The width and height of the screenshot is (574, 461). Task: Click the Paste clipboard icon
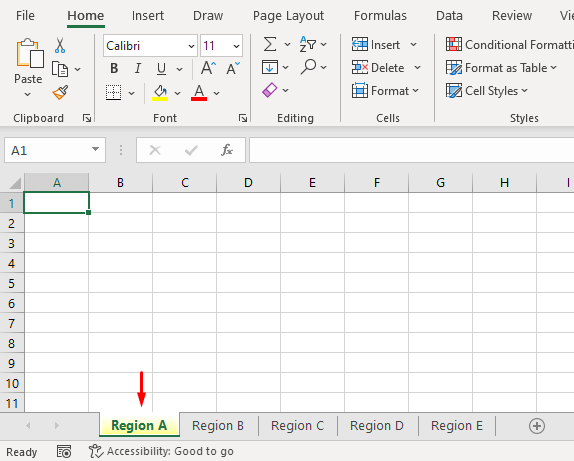point(30,54)
